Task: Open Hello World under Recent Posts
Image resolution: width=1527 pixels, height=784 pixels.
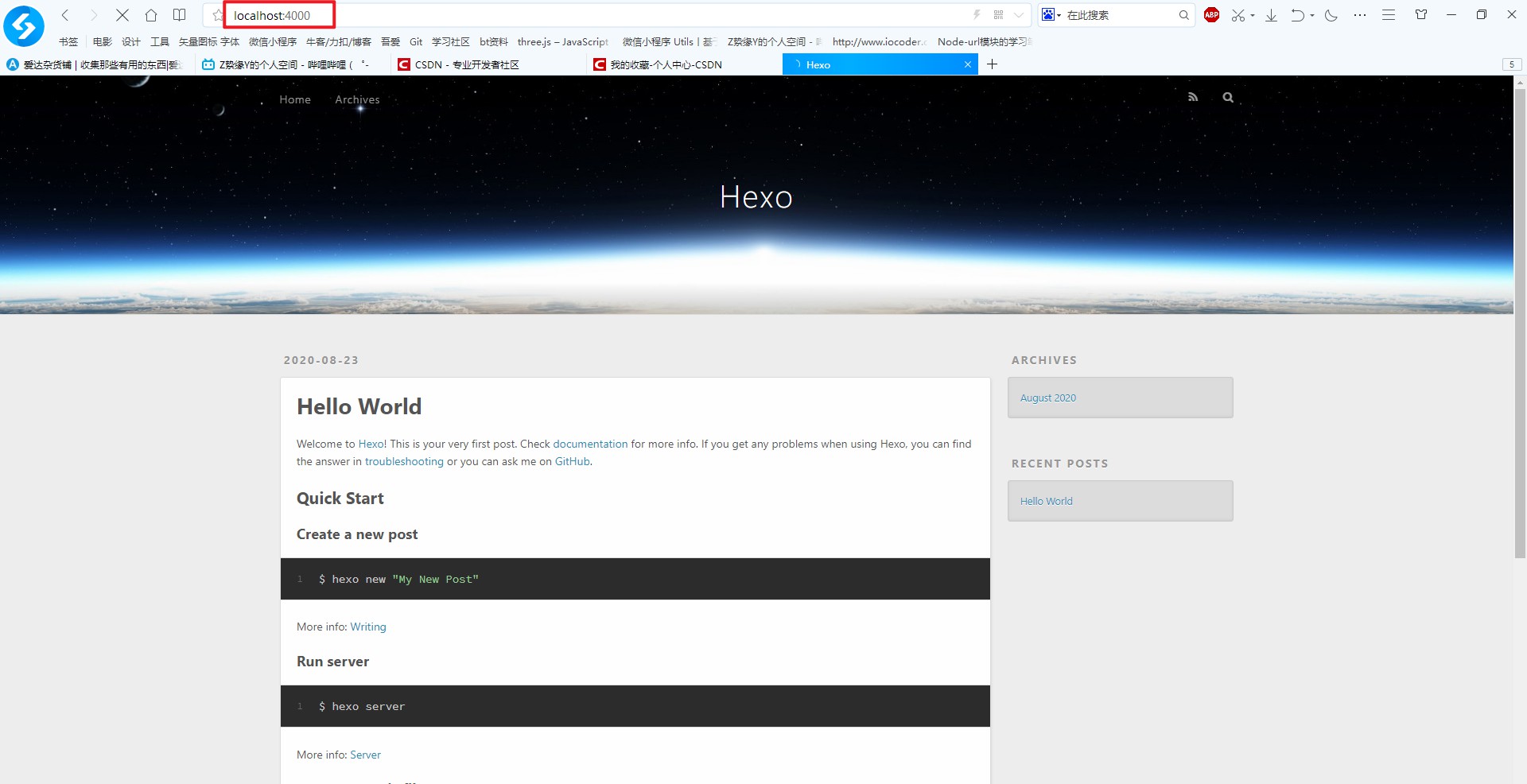Action: pos(1047,501)
